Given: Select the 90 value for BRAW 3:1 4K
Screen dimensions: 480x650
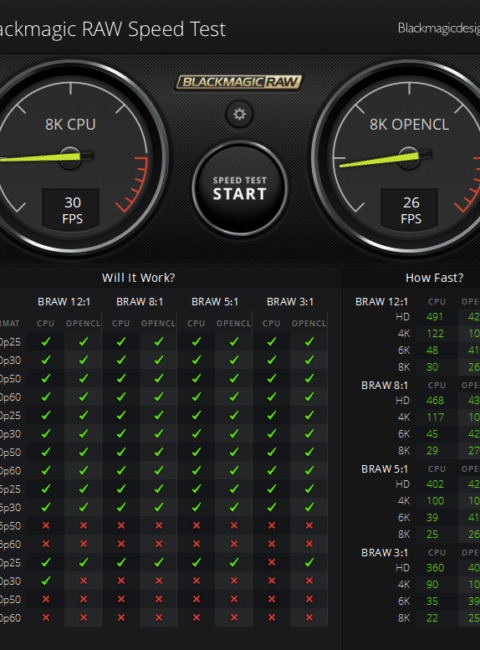Looking at the screenshot, I should coord(432,585).
